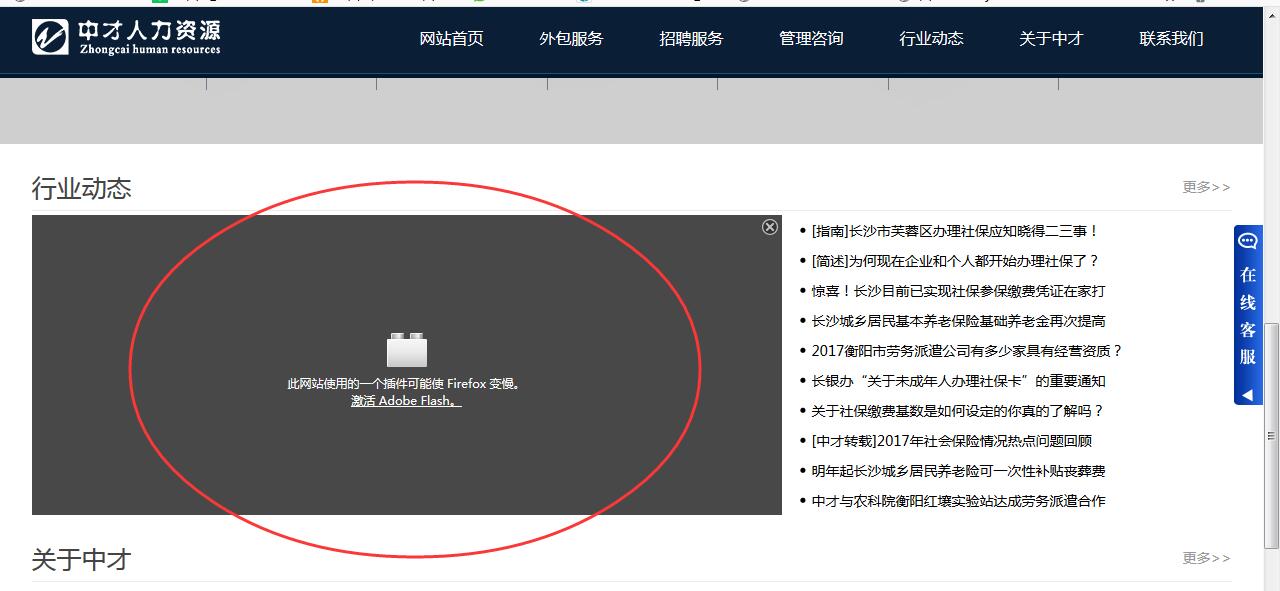Open the 网站首页 menu item
Viewport: 1280px width, 591px height.
(x=451, y=39)
